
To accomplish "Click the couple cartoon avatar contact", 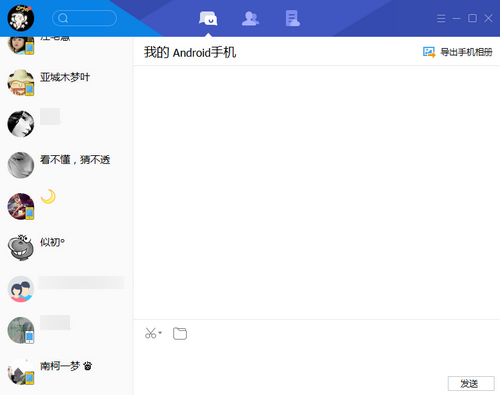I will tap(21, 289).
